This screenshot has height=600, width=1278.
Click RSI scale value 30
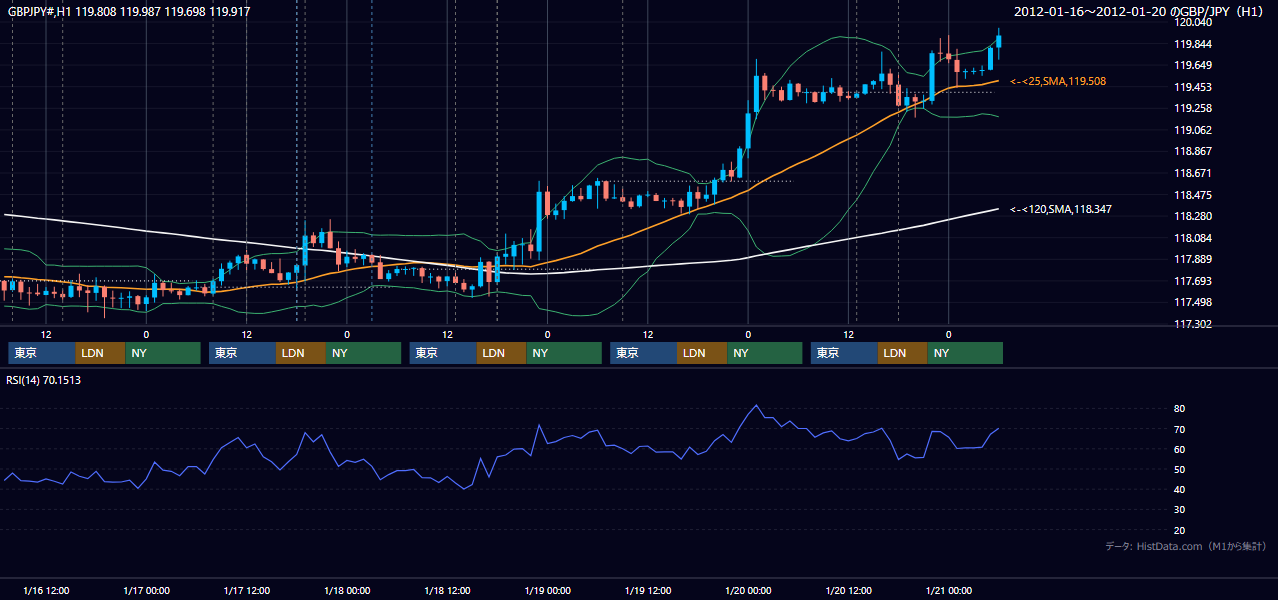click(1180, 510)
